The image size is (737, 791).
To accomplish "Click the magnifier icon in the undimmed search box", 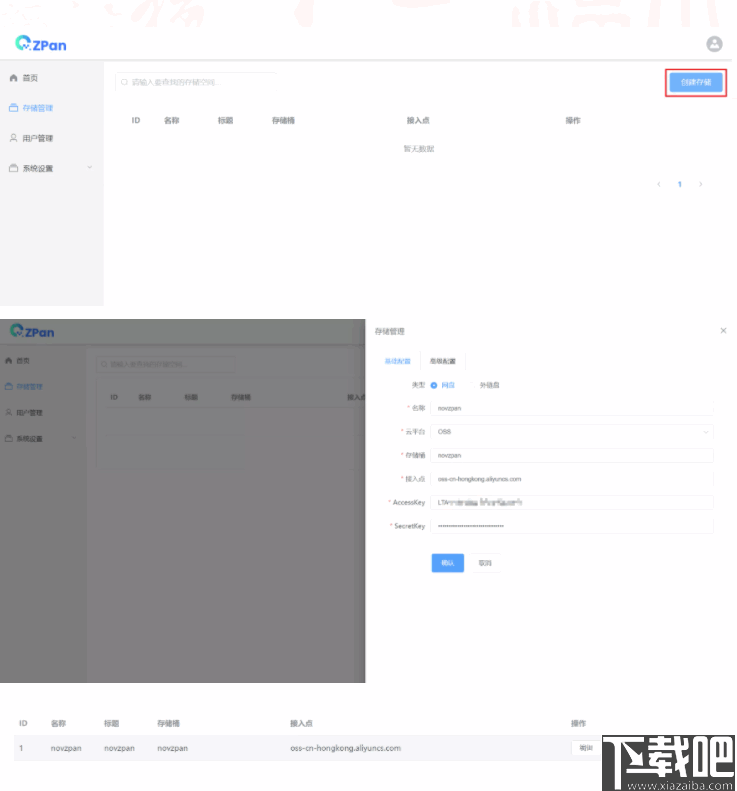I will click(x=124, y=82).
